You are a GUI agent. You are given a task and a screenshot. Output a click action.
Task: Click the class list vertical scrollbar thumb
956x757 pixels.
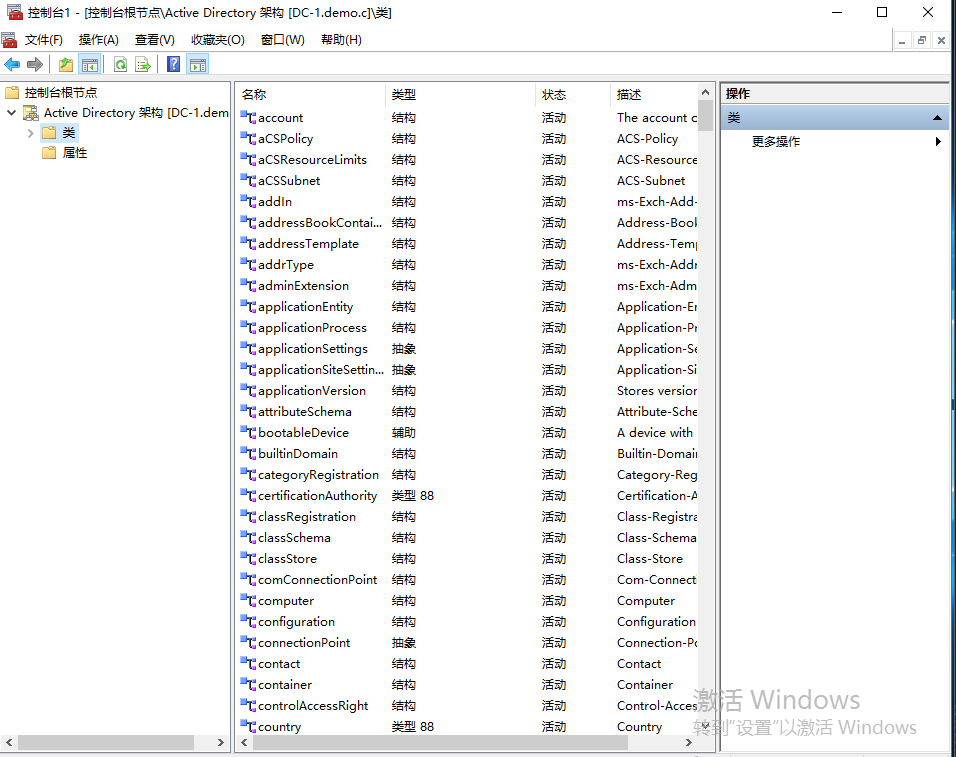(x=705, y=116)
